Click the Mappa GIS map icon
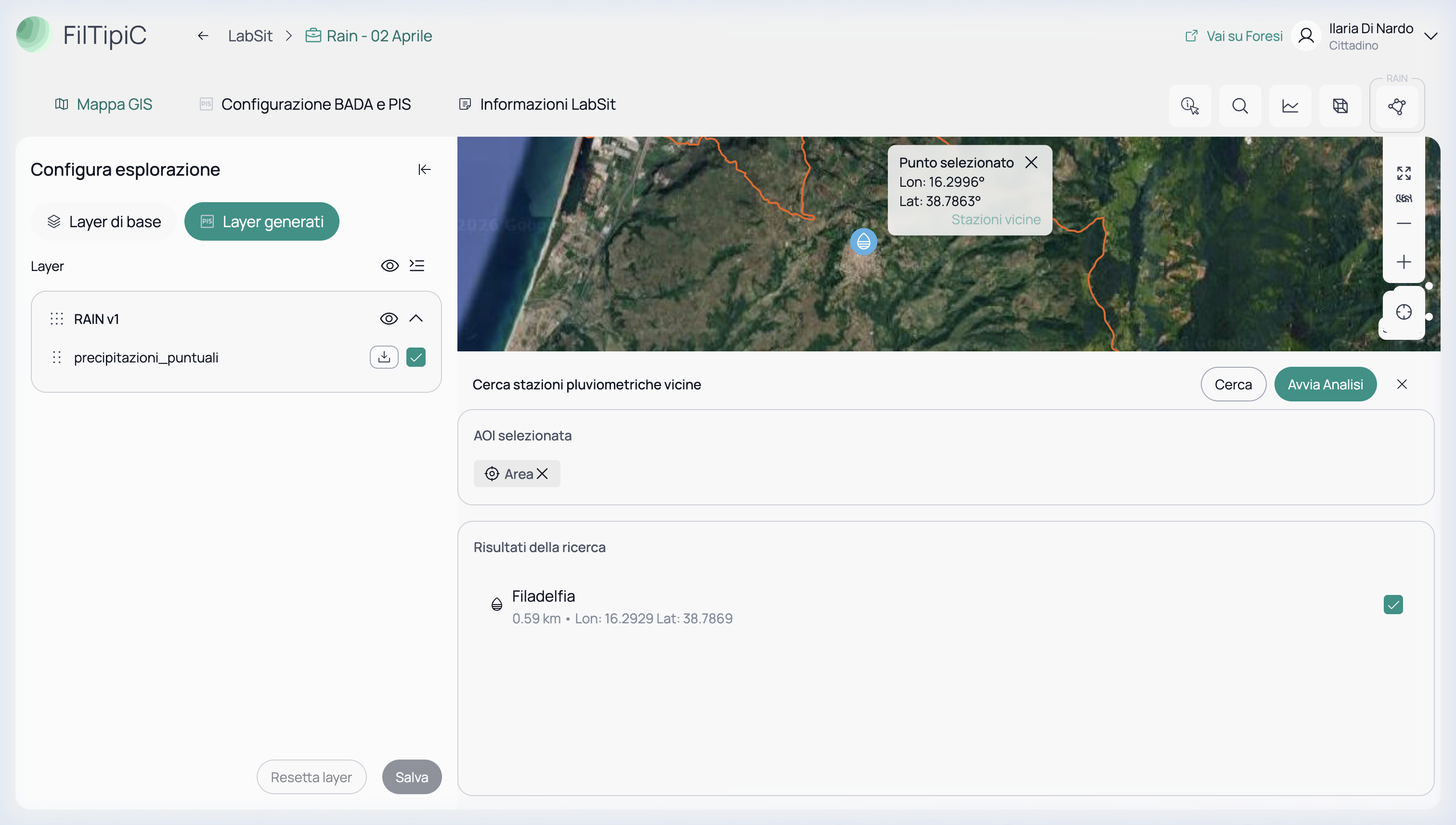Image resolution: width=1456 pixels, height=825 pixels. click(x=62, y=104)
